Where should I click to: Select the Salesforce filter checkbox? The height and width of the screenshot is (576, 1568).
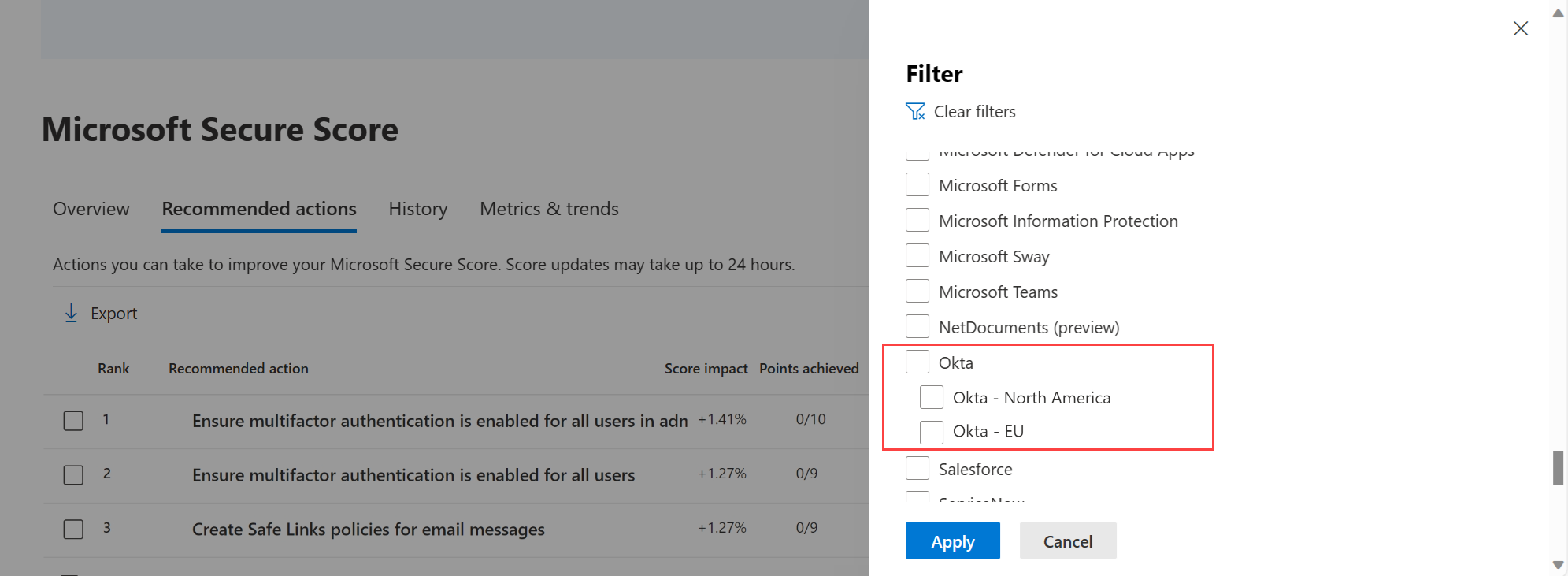pos(917,469)
